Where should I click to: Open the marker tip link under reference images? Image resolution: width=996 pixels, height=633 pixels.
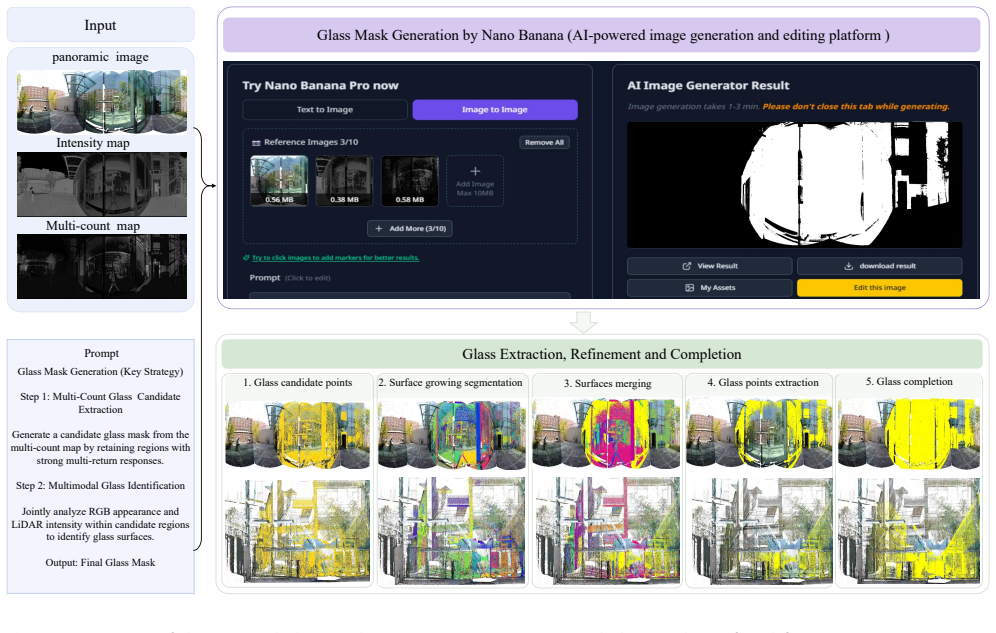[x=335, y=258]
